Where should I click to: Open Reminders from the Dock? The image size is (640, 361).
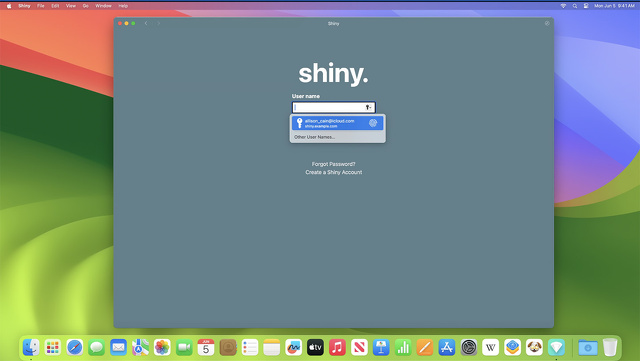tap(250, 348)
